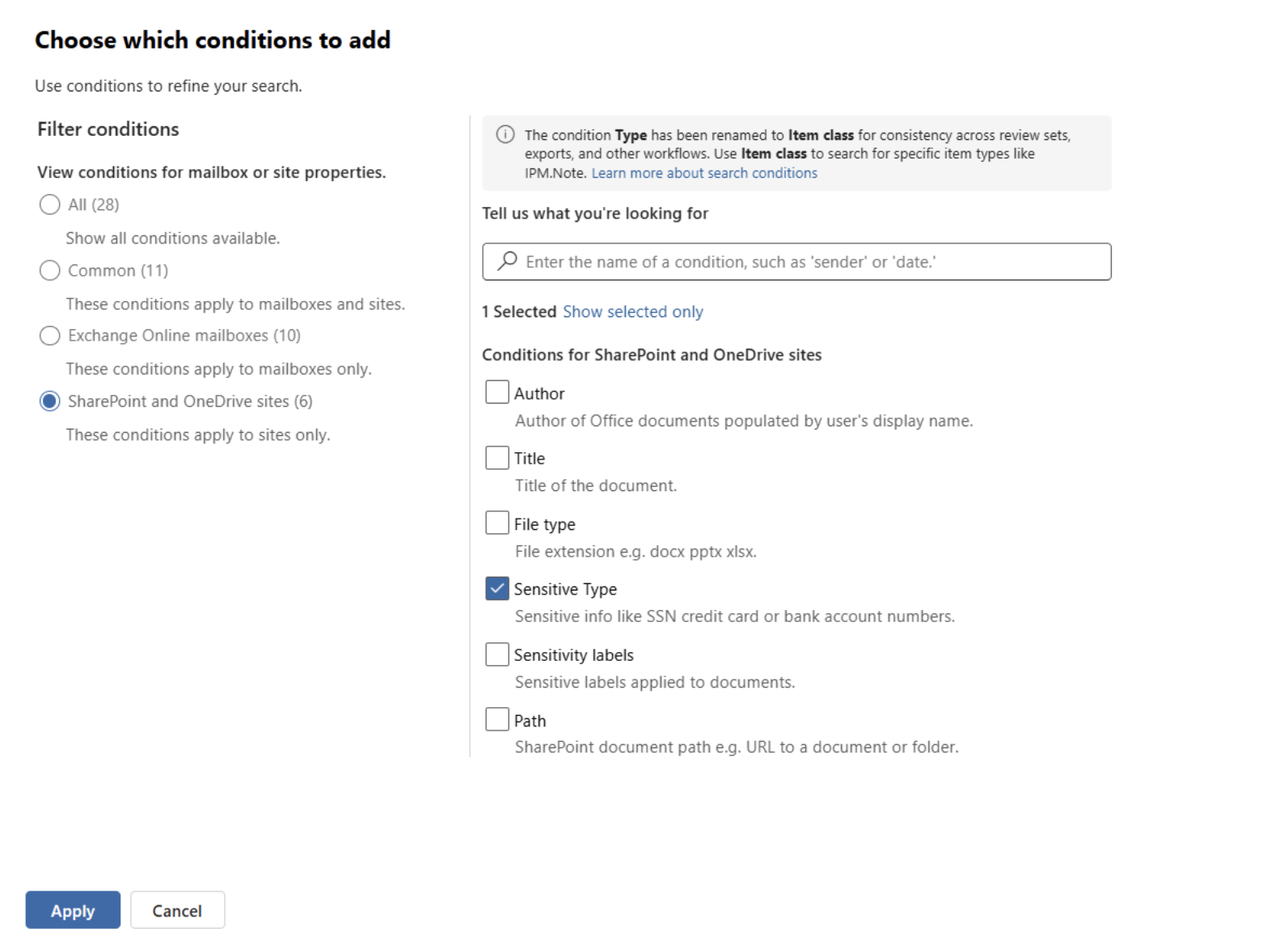Click the Sensitivity labels label text

tap(573, 655)
